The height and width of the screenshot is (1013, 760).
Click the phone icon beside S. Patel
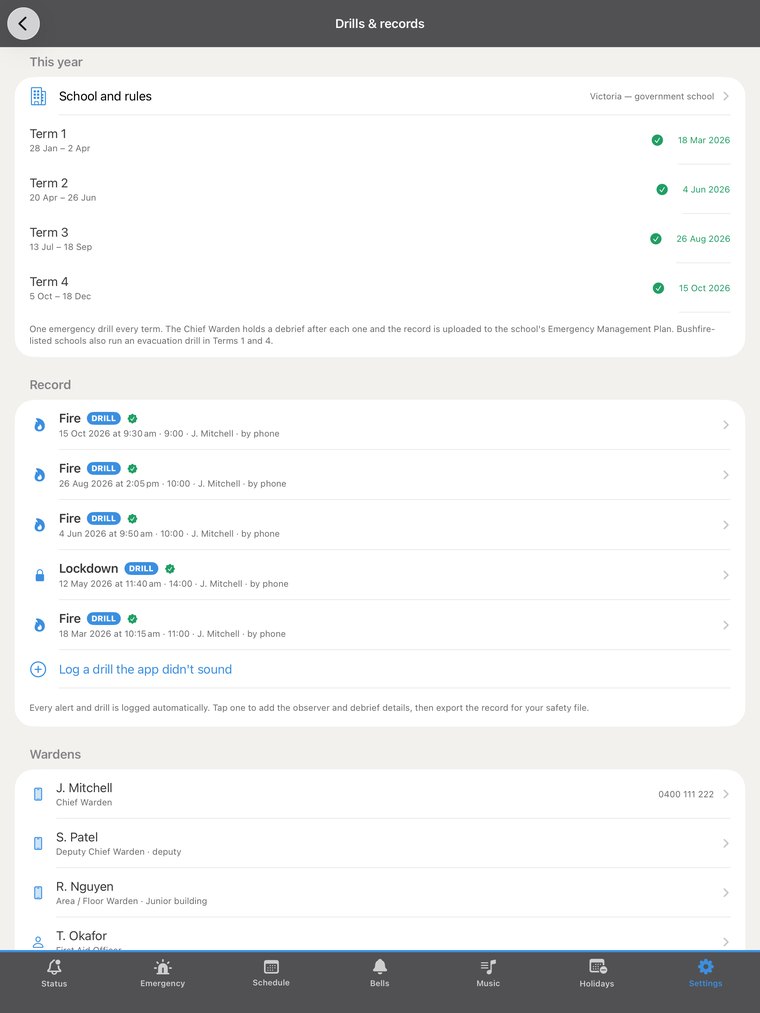[x=38, y=843]
